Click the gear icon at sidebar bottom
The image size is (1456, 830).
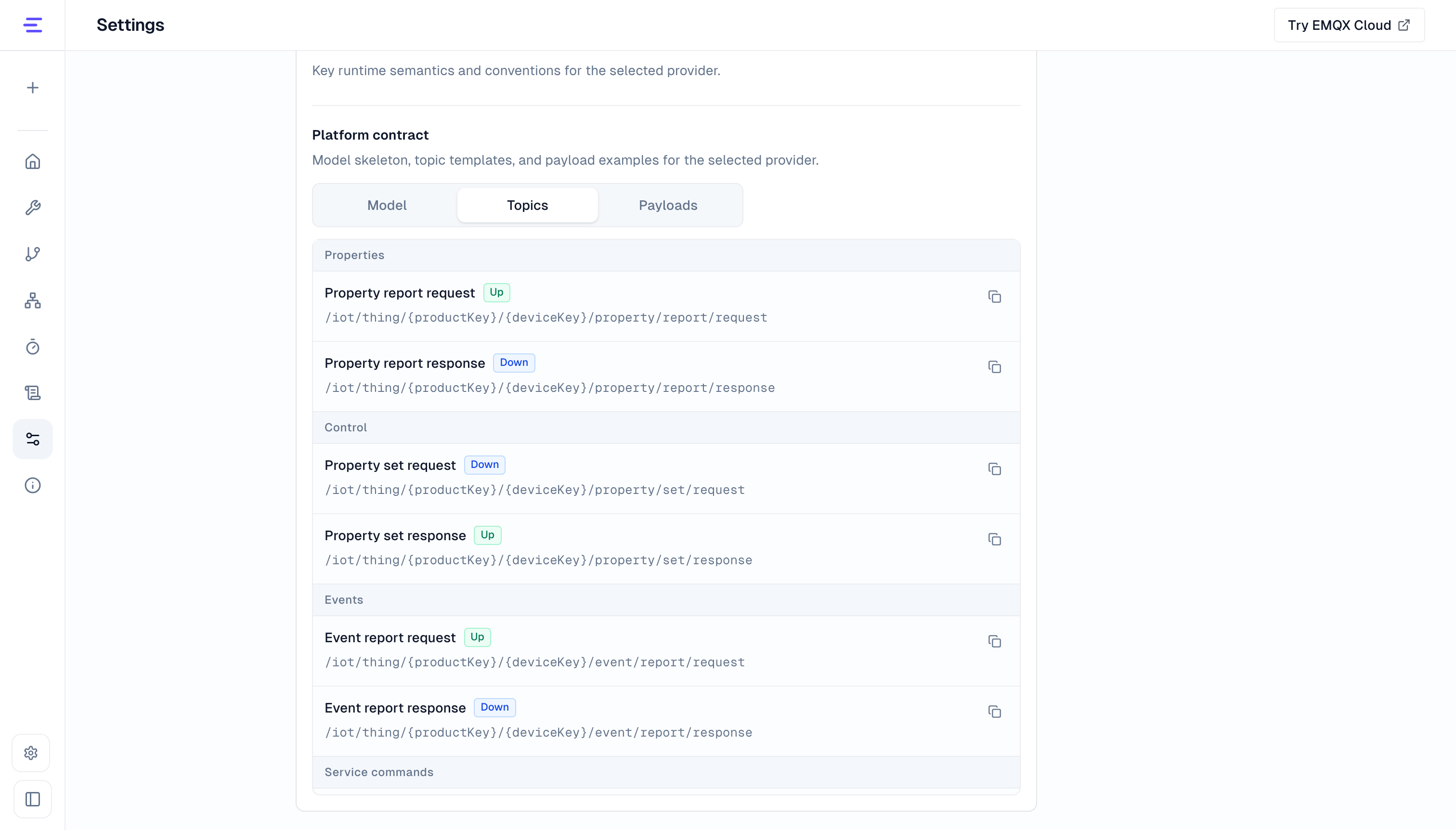point(31,753)
